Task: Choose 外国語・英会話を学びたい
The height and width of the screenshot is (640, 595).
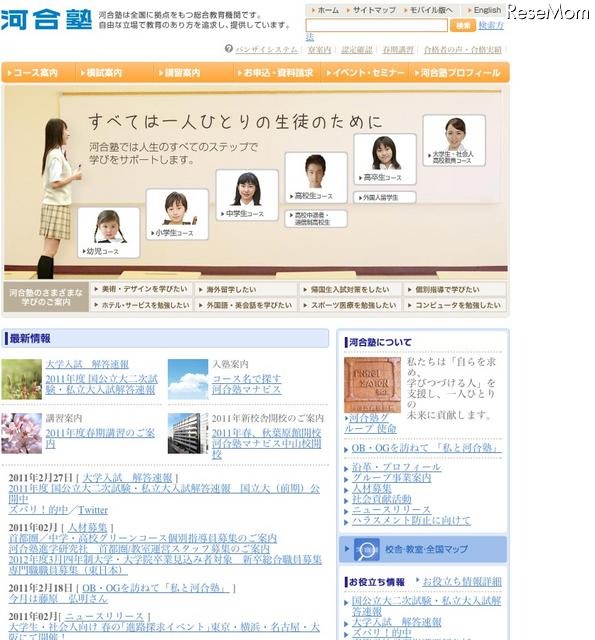Action: click(246, 305)
